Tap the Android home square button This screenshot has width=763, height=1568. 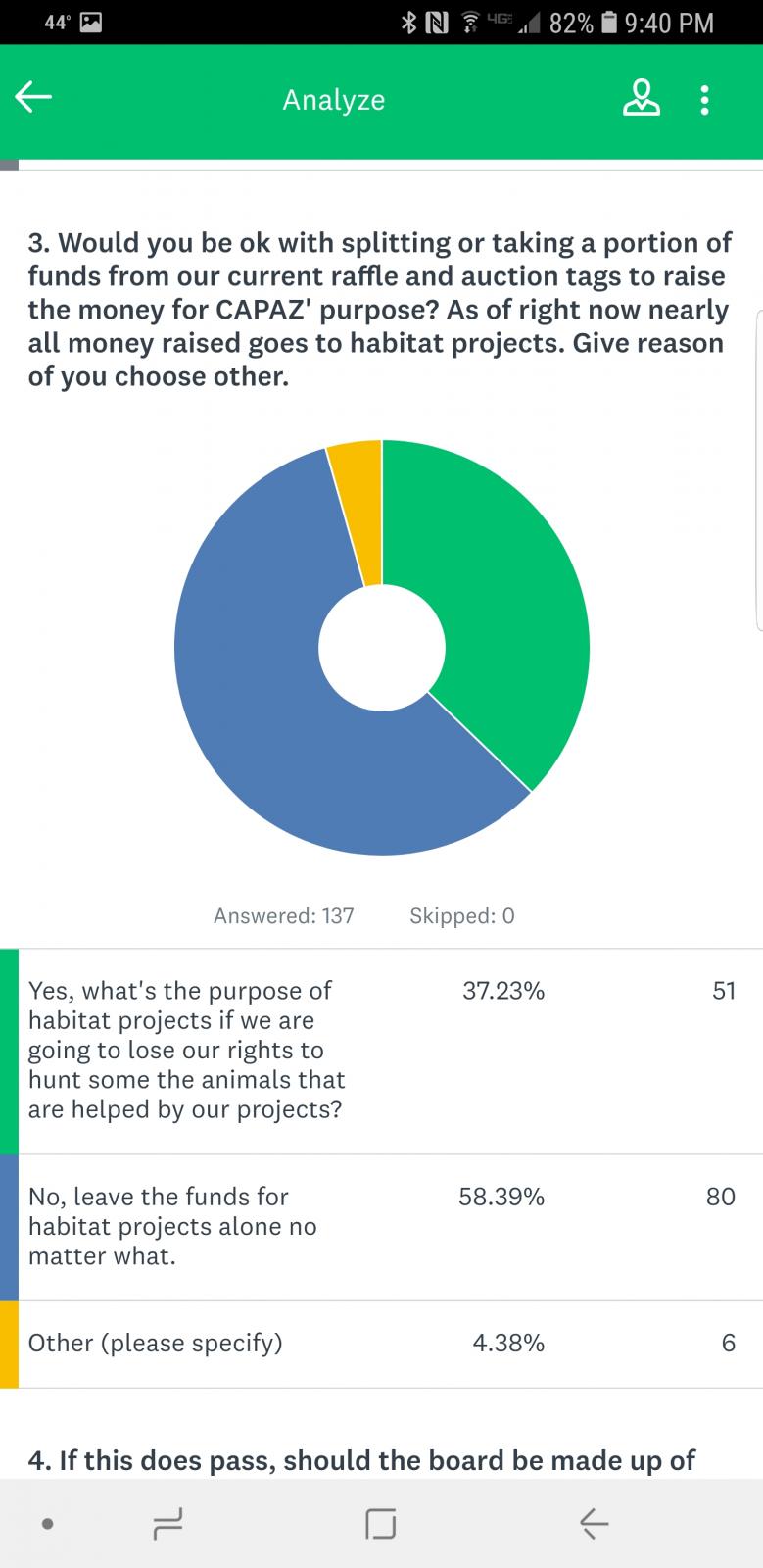pyautogui.click(x=380, y=1523)
